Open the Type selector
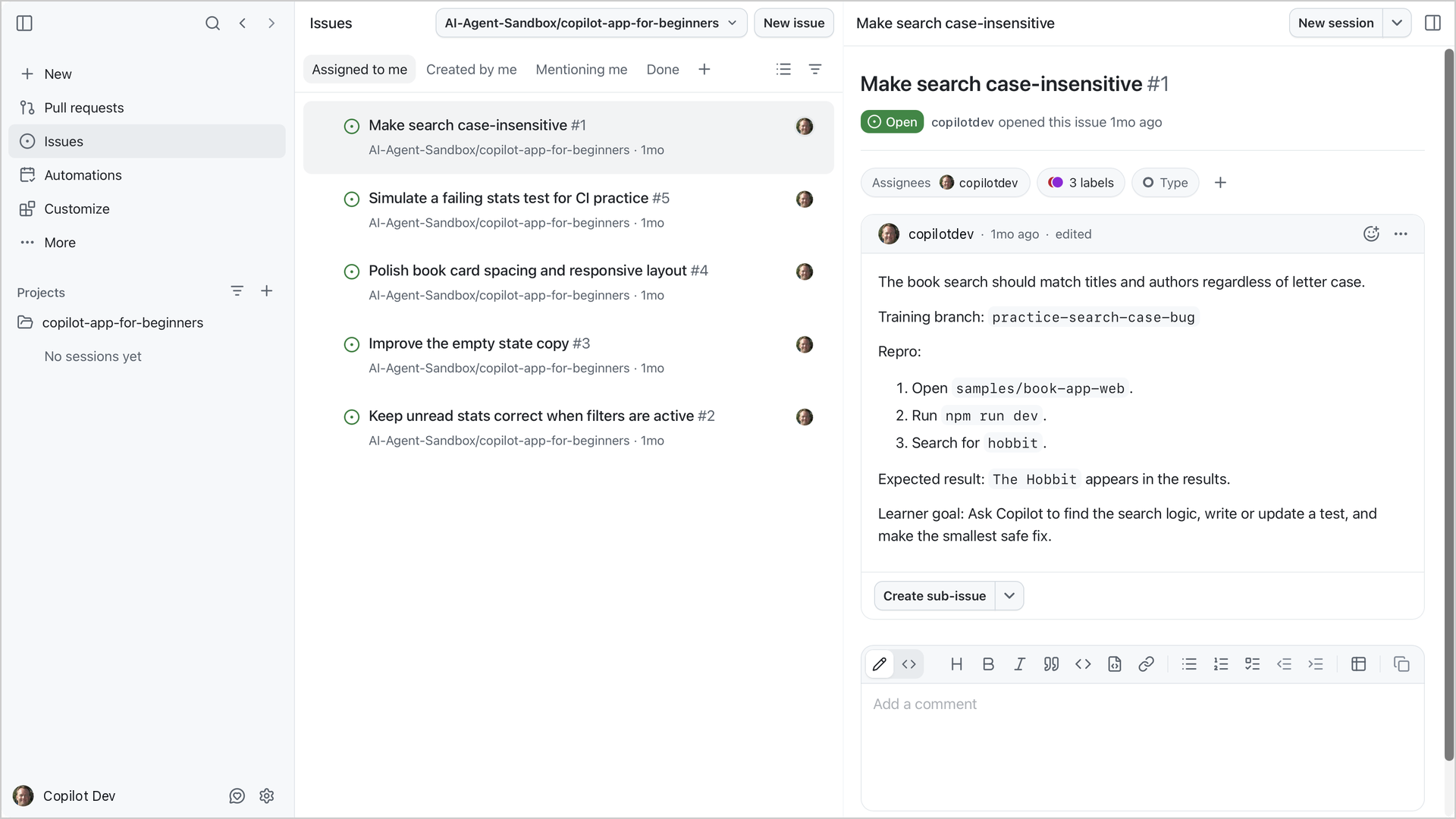The image size is (1456, 819). pos(1166,183)
